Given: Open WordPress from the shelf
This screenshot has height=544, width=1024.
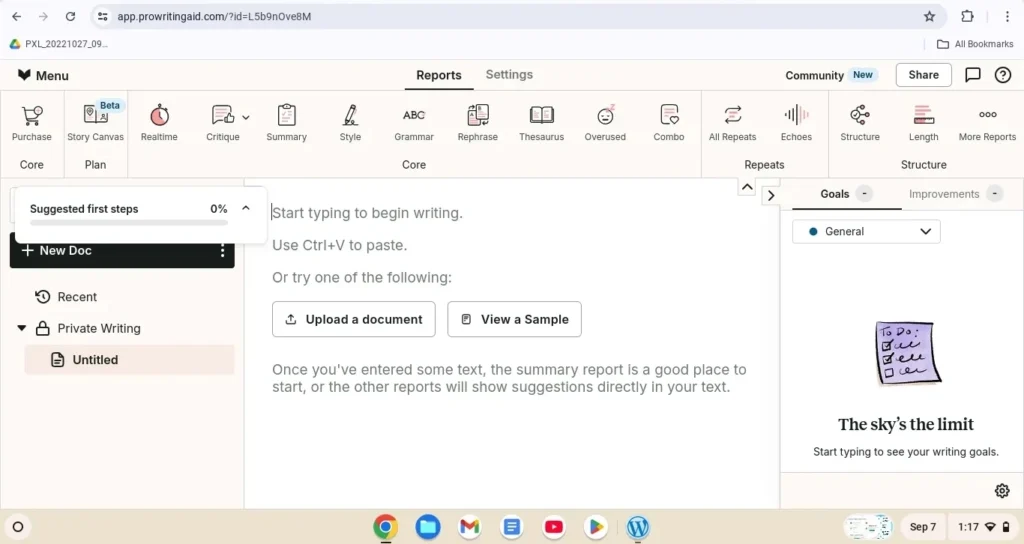Looking at the screenshot, I should coord(638,527).
